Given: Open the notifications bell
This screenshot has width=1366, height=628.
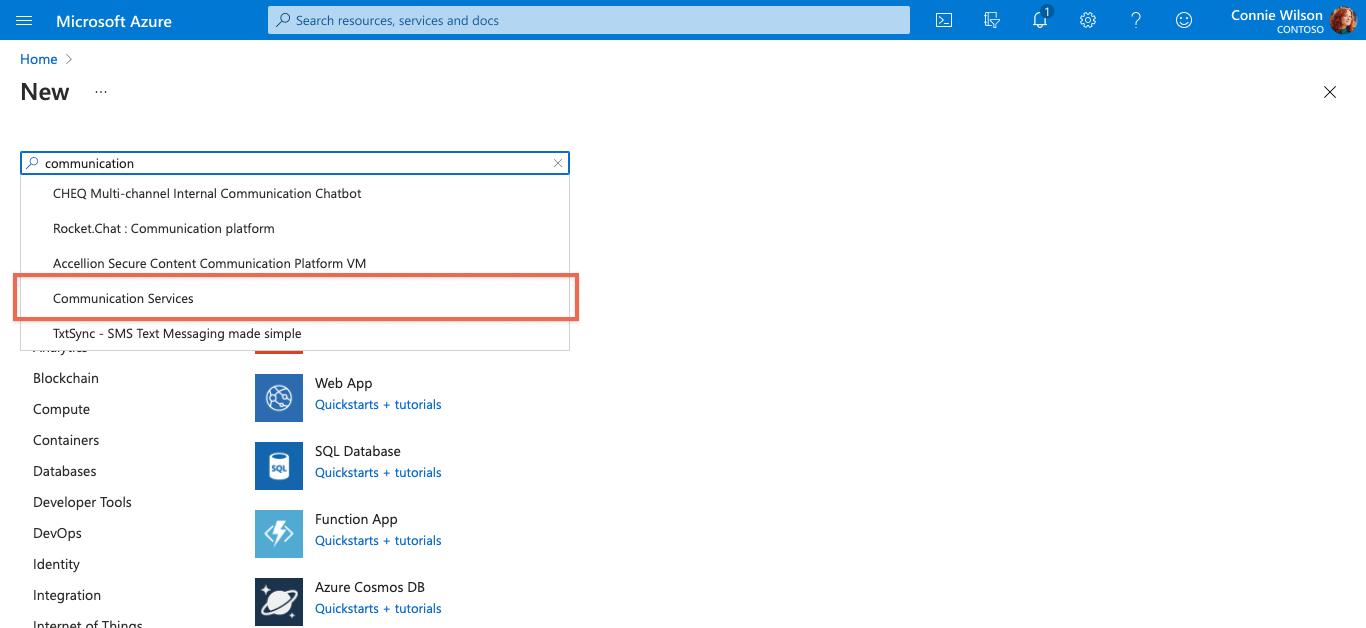Looking at the screenshot, I should (1040, 20).
